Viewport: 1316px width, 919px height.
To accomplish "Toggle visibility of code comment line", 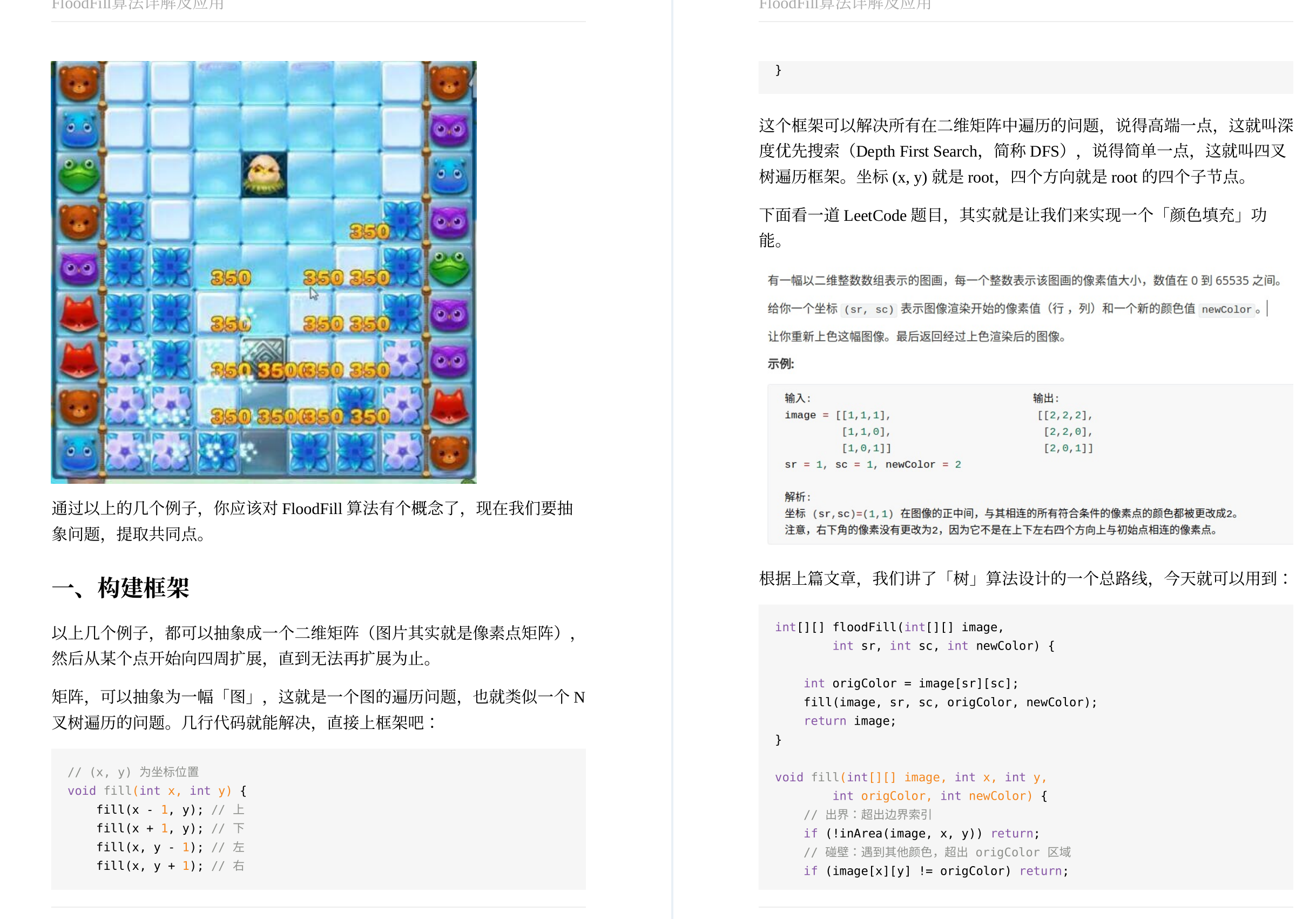I will tap(130, 770).
